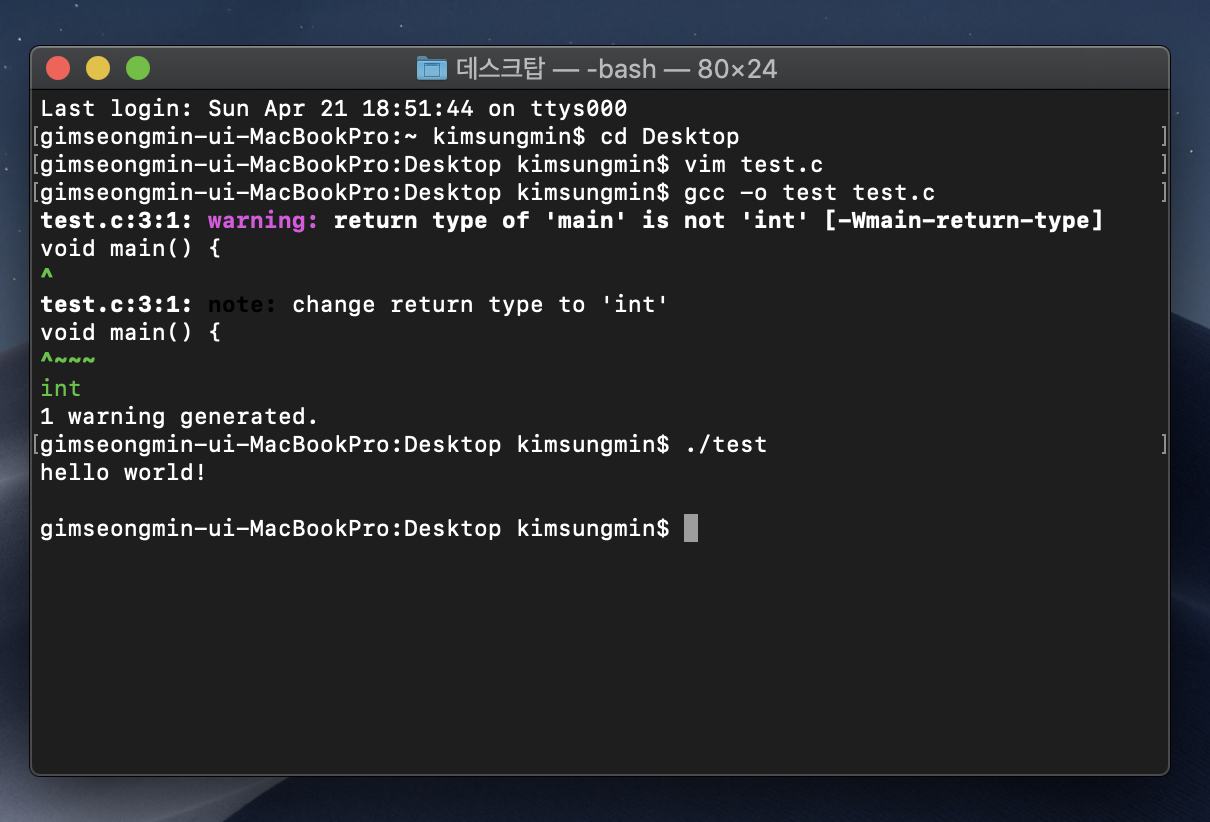Image resolution: width=1210 pixels, height=822 pixels.
Task: Click the dark 'note:' label
Action: [242, 304]
